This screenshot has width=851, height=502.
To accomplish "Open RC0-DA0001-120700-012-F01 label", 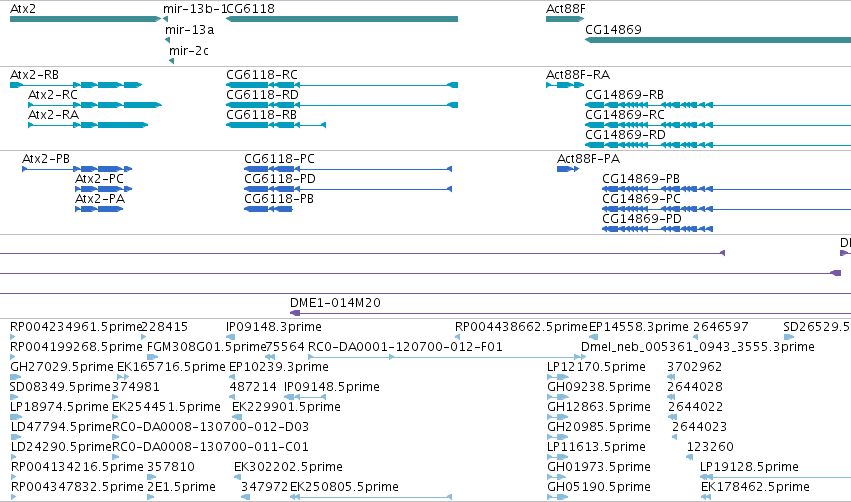I will [x=405, y=347].
